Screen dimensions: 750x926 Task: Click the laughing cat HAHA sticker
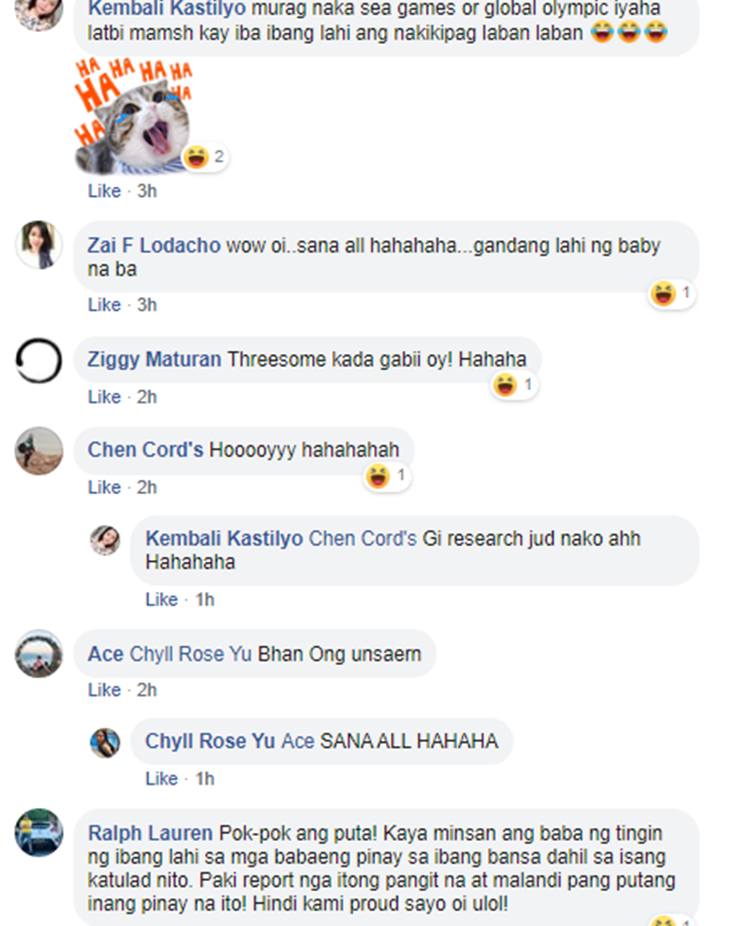click(133, 116)
